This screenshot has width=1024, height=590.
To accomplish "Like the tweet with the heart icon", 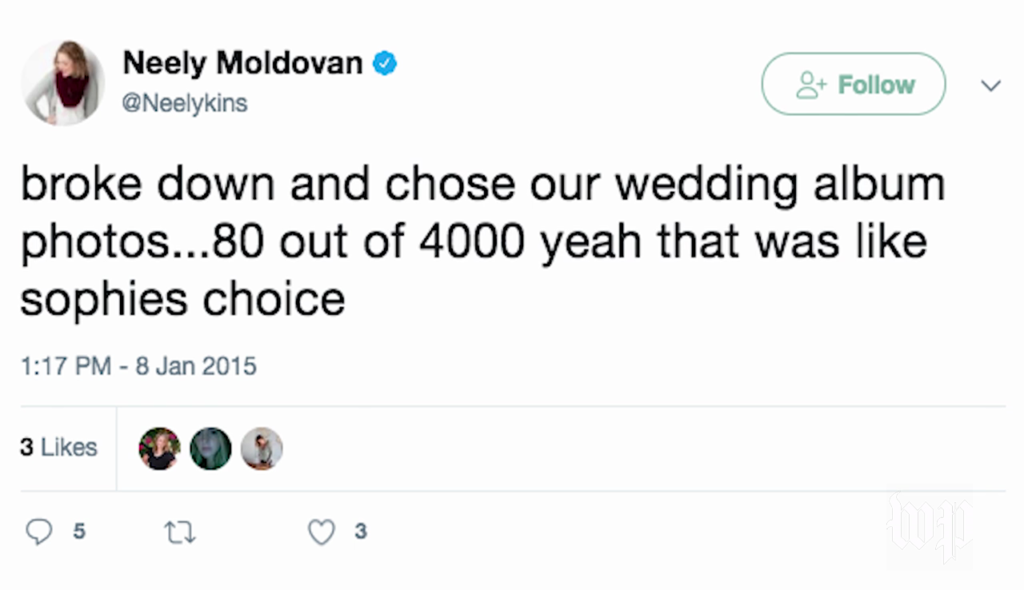I will click(321, 533).
